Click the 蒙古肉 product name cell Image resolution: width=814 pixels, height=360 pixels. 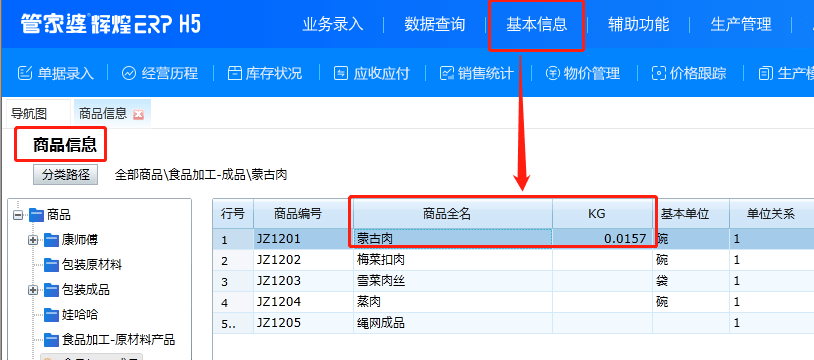click(453, 239)
